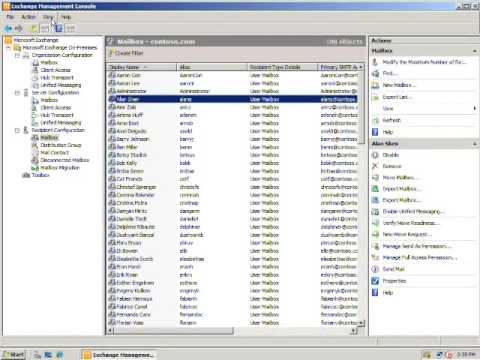480x360 pixels.
Task: Collapse the selected user actions section
Action: 475,144
